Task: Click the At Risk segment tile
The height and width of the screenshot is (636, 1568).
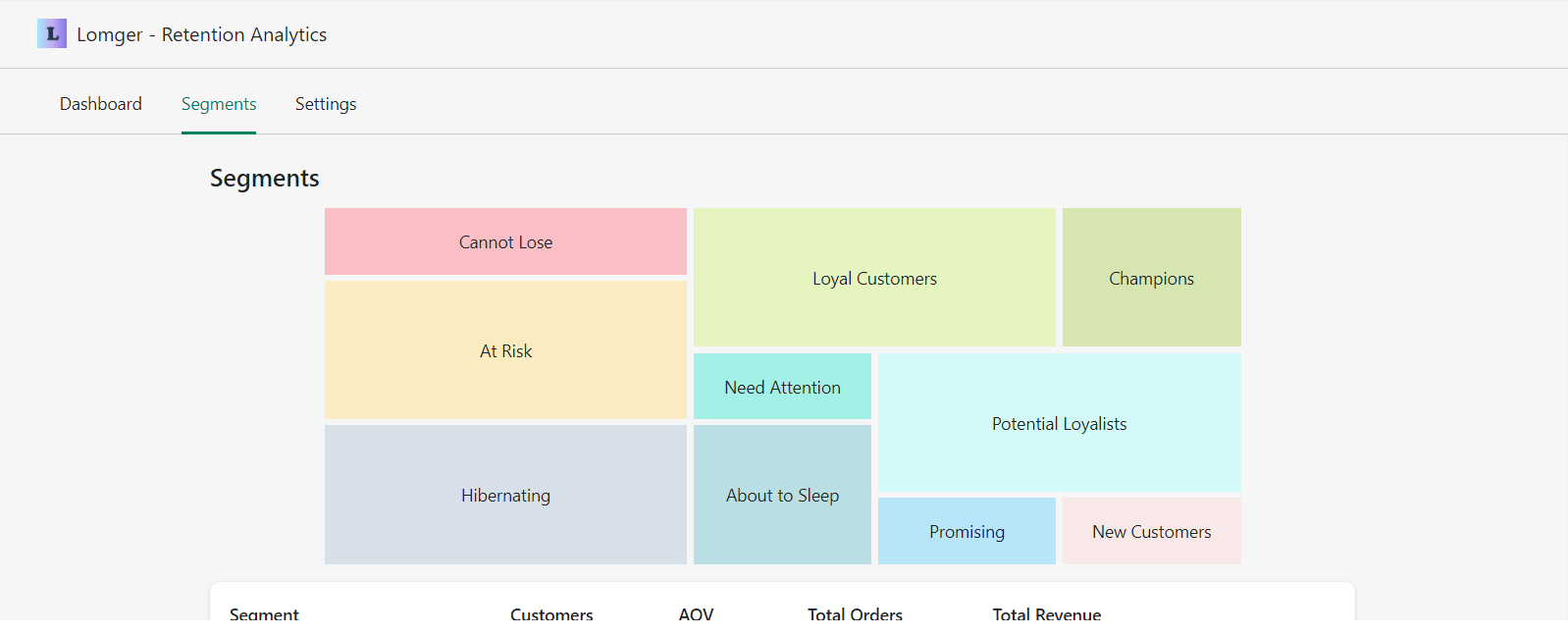Action: [505, 350]
